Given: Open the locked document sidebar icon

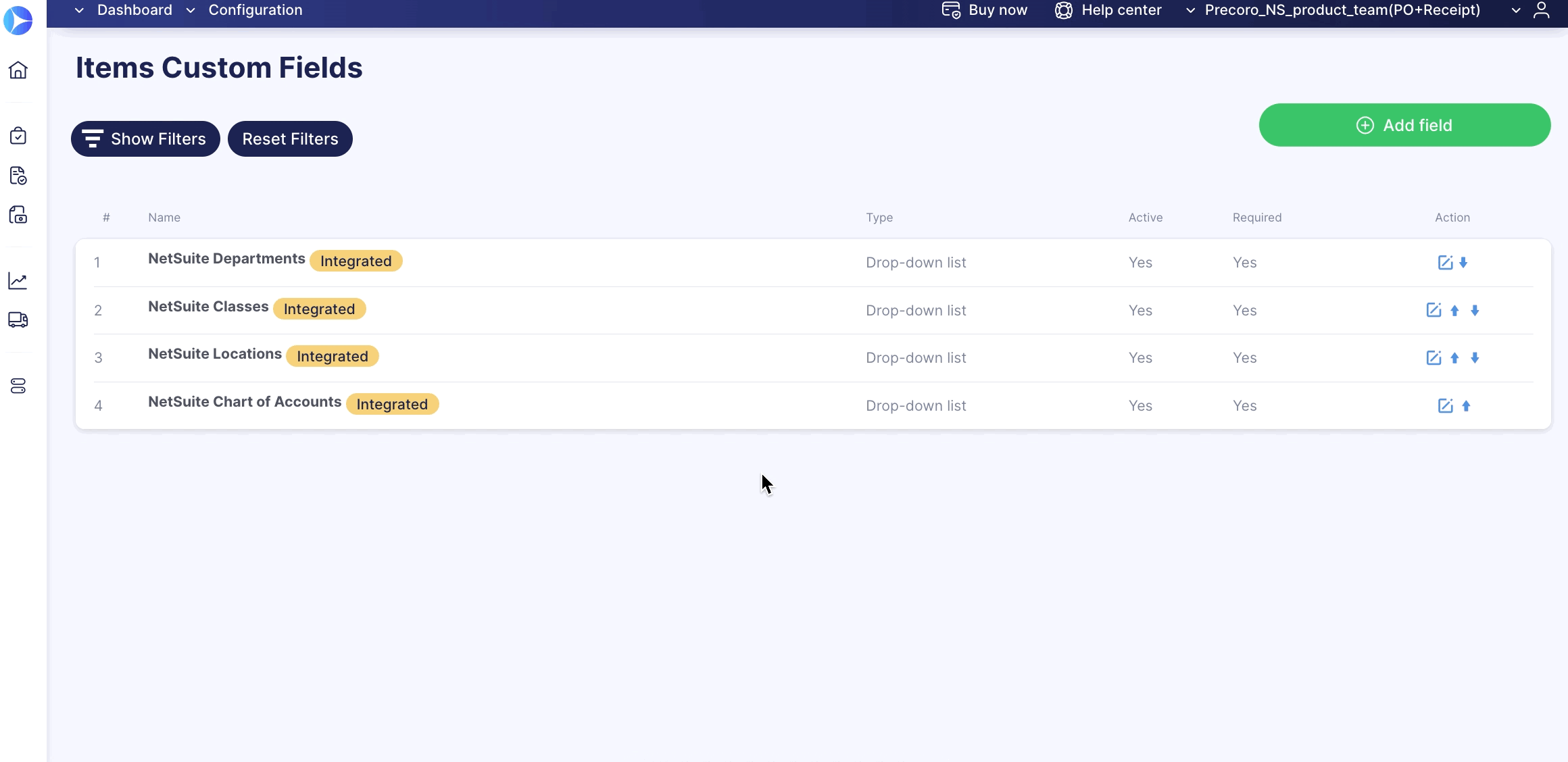Looking at the screenshot, I should point(18,215).
